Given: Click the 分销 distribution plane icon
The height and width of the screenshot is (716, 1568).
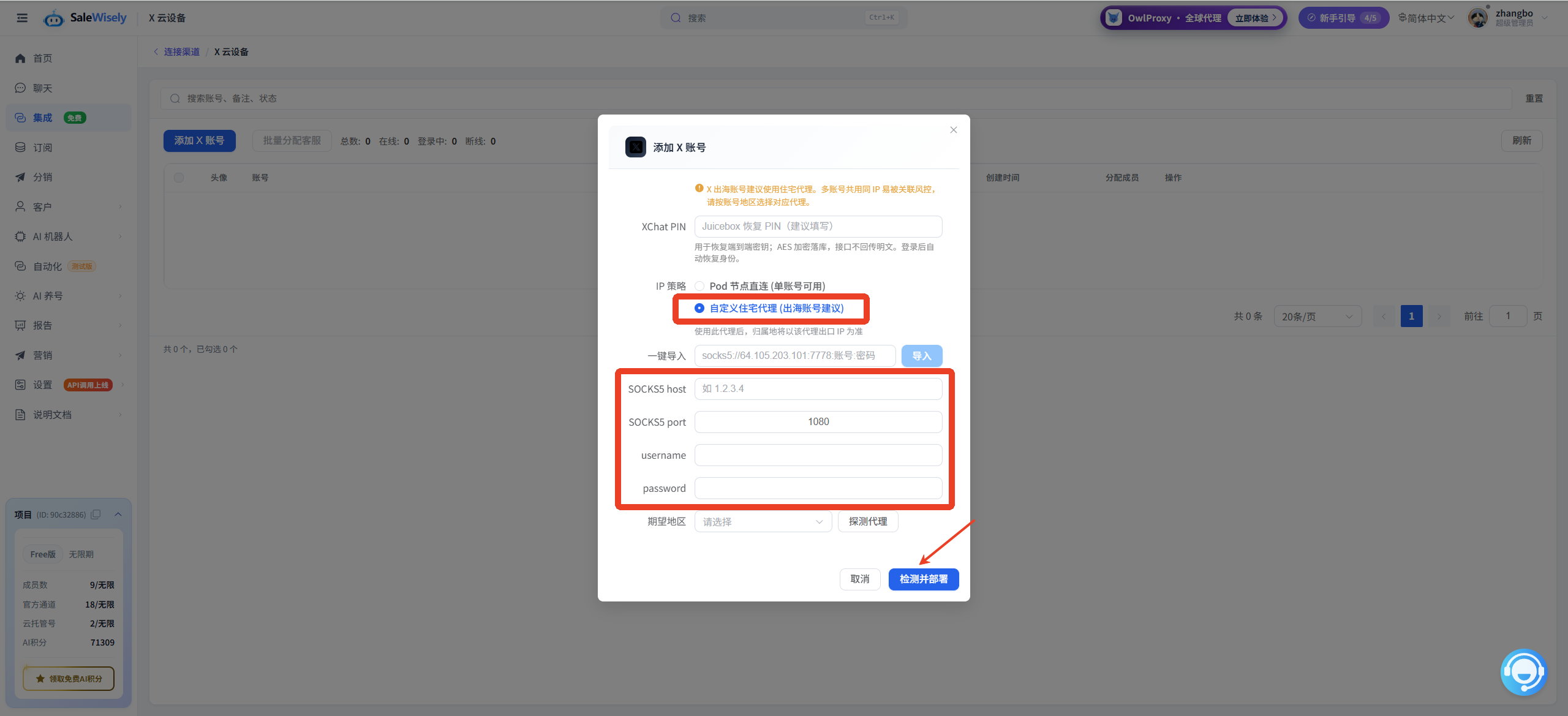Looking at the screenshot, I should [20, 177].
